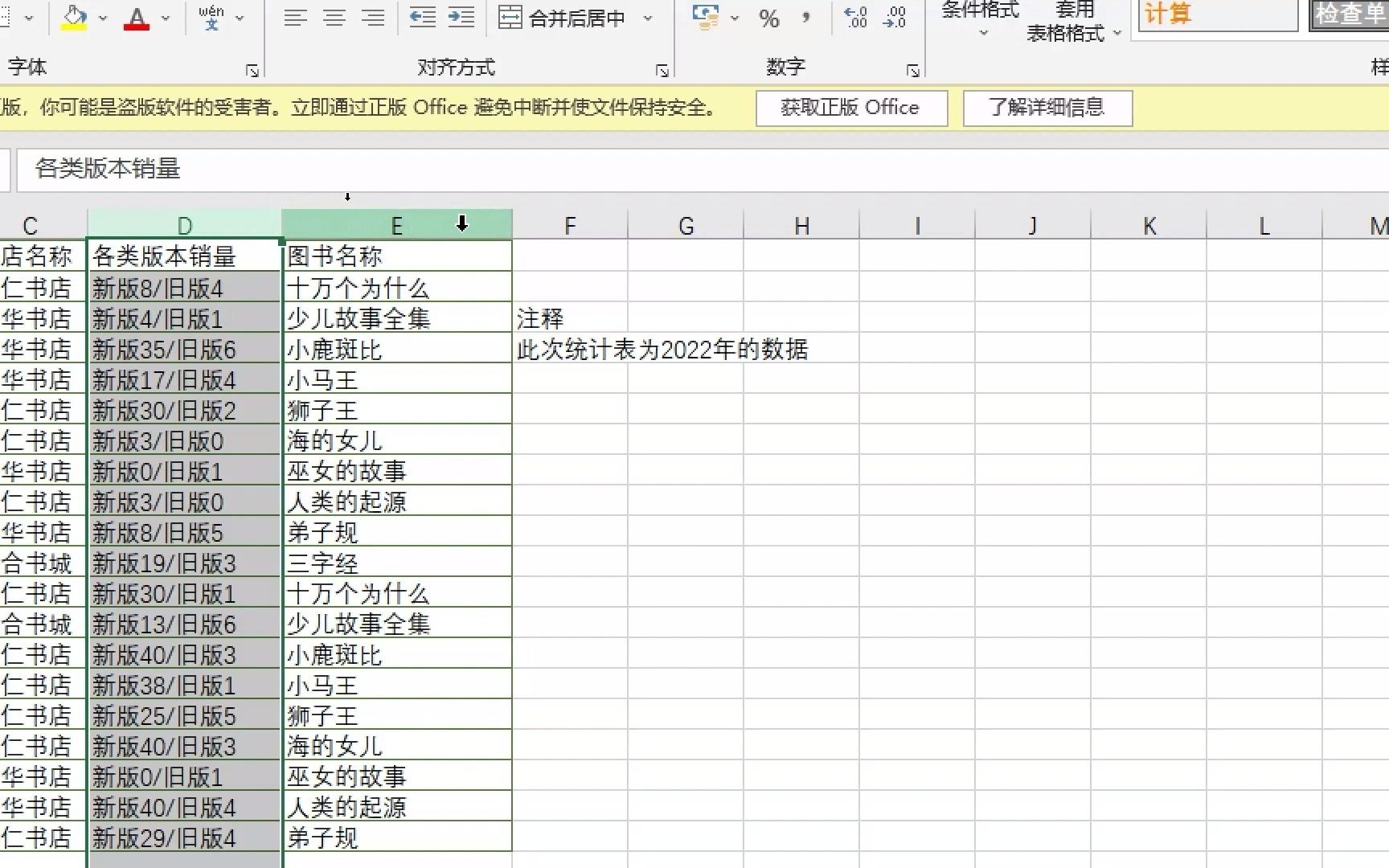Viewport: 1389px width, 868px height.
Task: Select column C header
Action: click(43, 226)
